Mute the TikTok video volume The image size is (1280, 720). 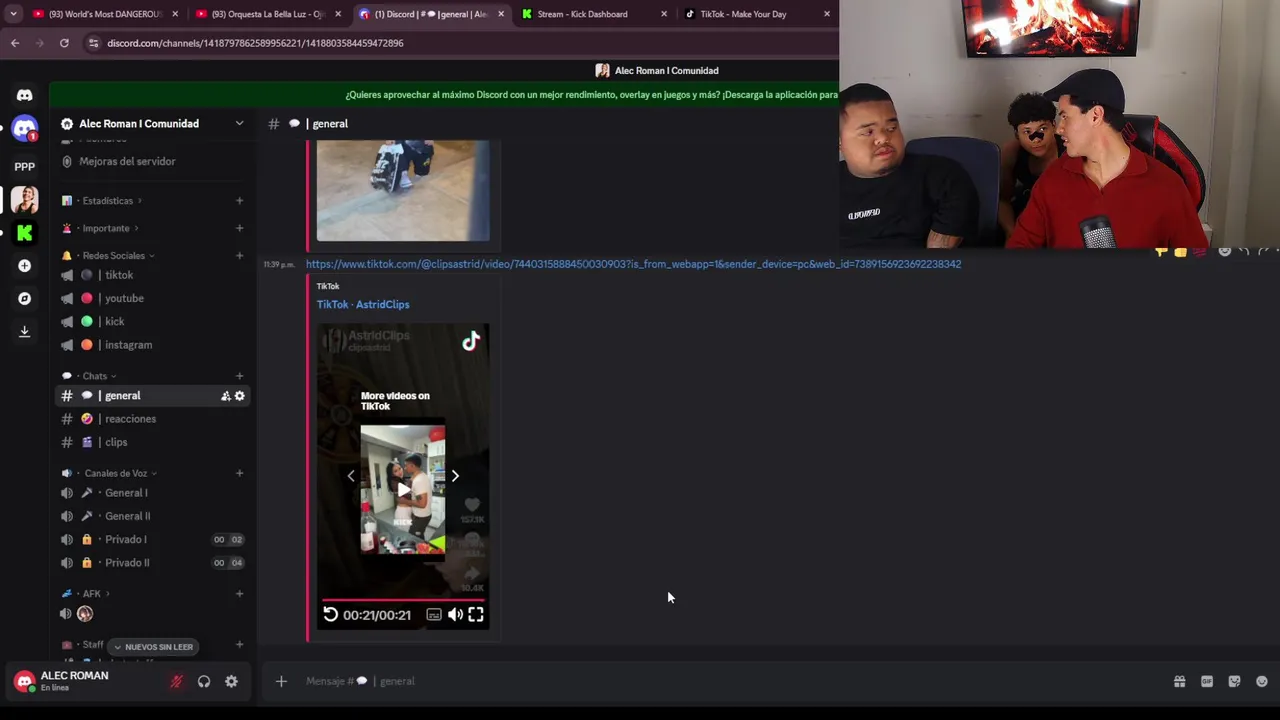(455, 614)
